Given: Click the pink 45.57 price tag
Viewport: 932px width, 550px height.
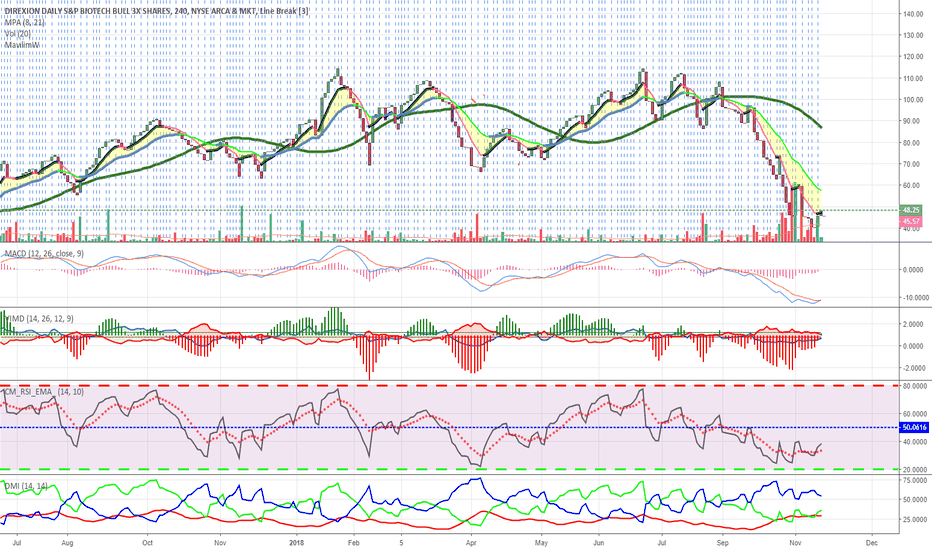Looking at the screenshot, I should (x=911, y=221).
